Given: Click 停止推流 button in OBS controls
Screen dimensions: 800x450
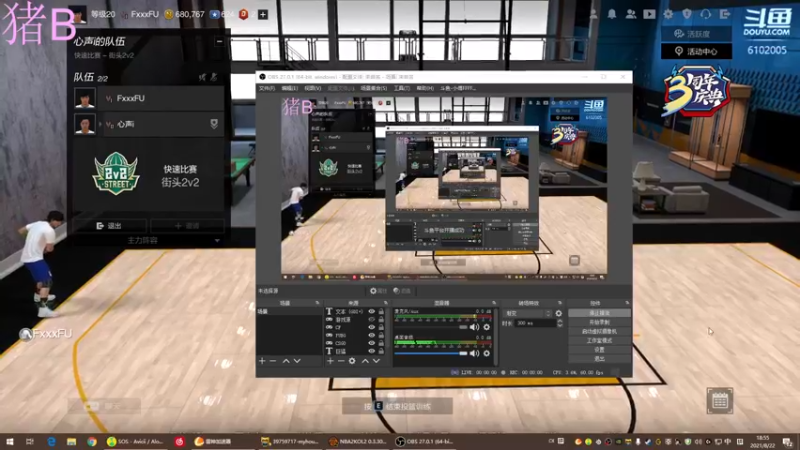Looking at the screenshot, I should click(x=599, y=313).
